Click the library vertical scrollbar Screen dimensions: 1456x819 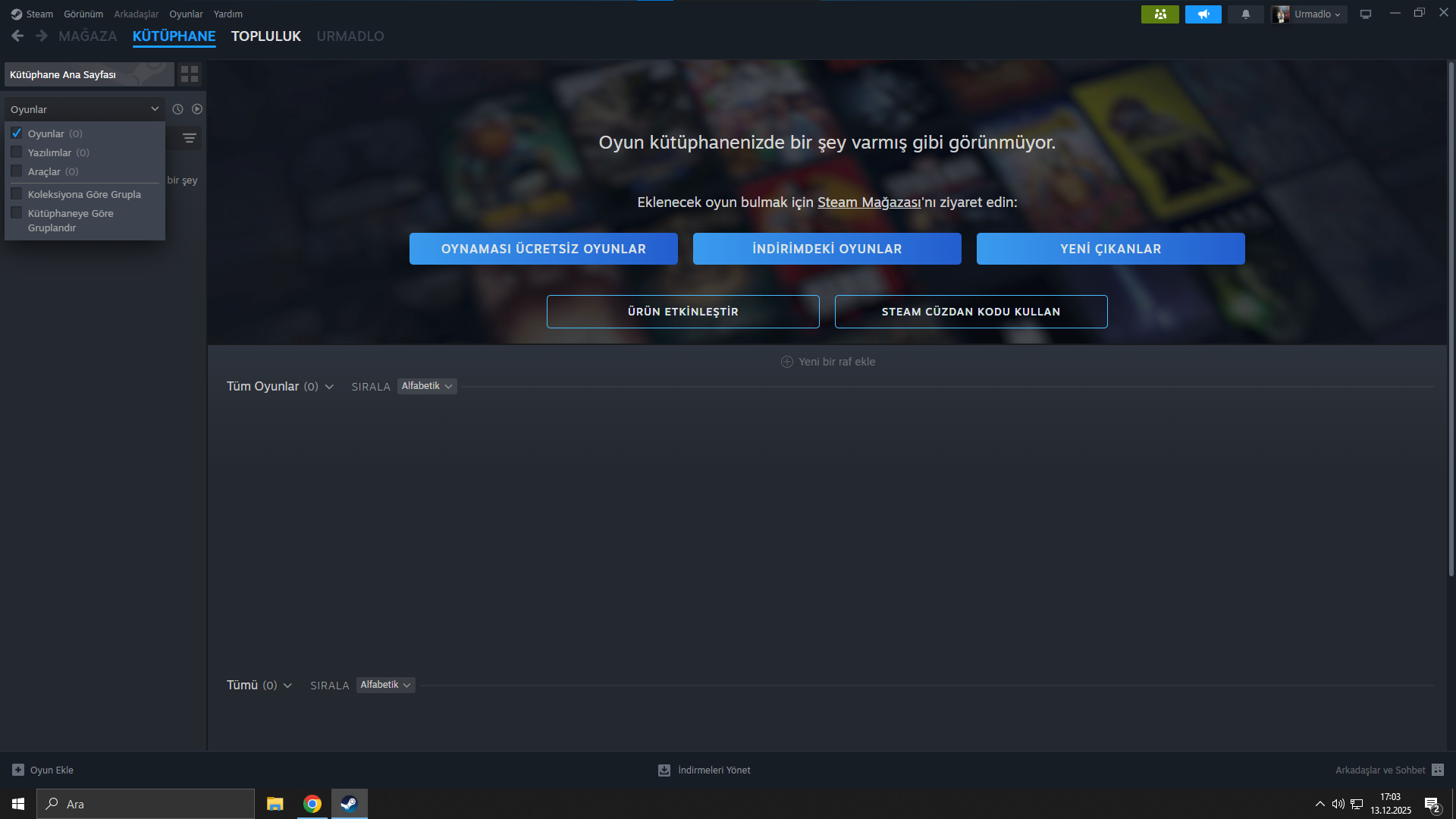(1451, 318)
